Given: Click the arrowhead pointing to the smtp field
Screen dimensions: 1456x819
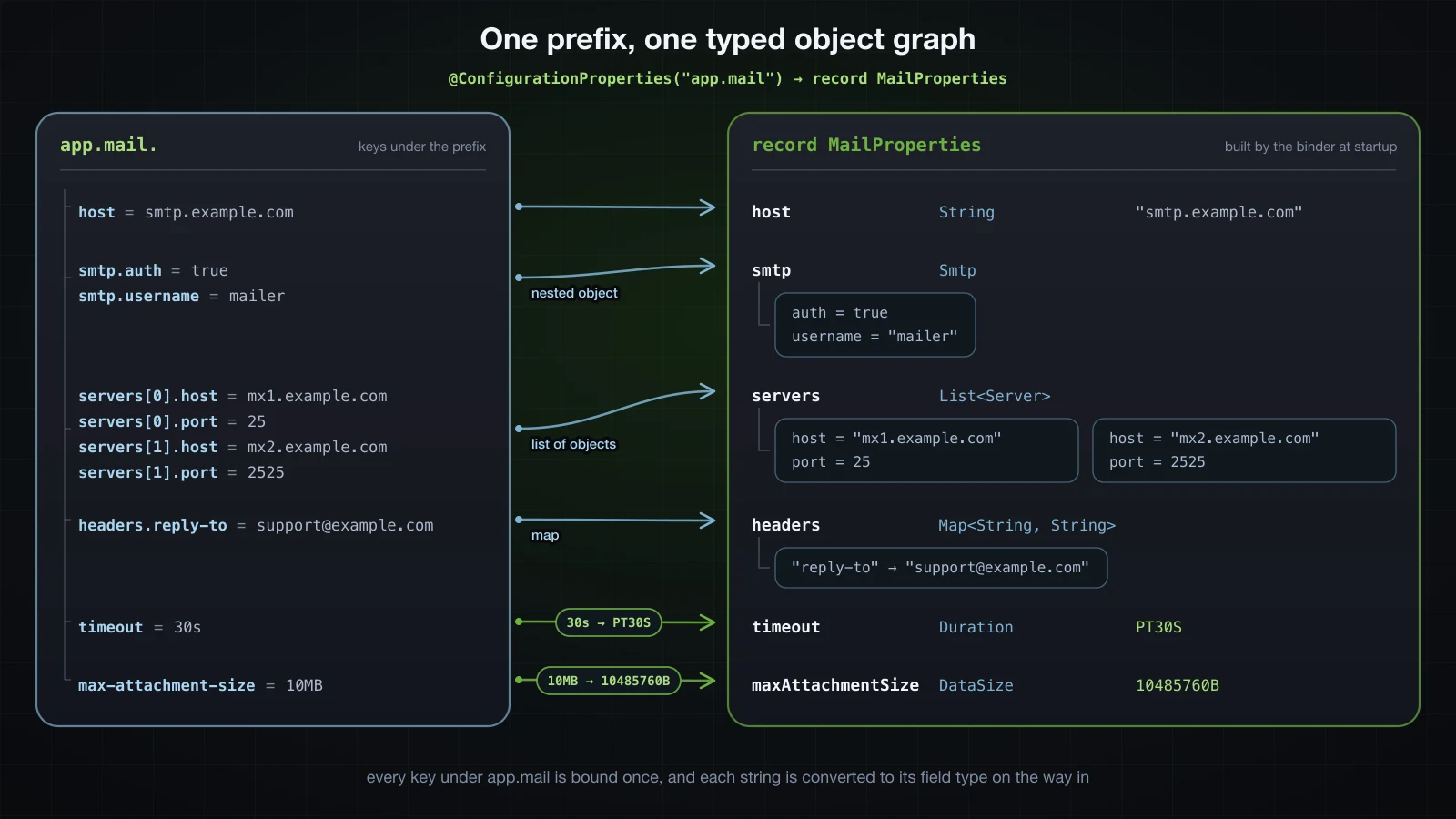Looking at the screenshot, I should (x=707, y=266).
